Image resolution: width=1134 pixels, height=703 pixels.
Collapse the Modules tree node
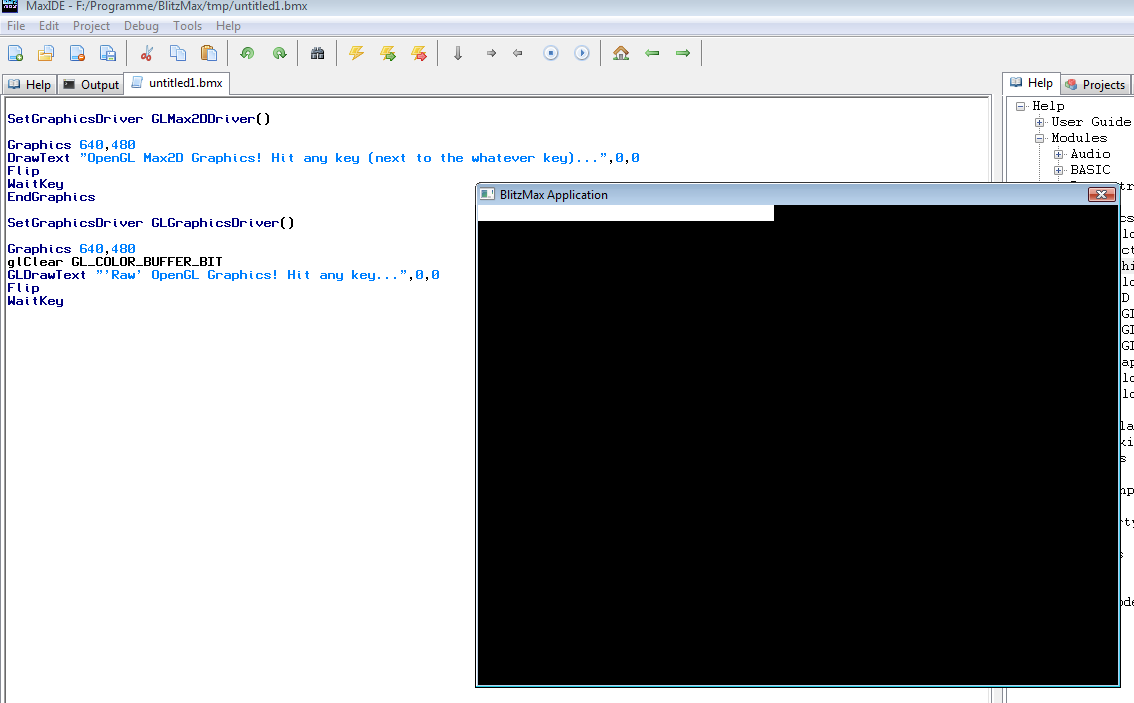pyautogui.click(x=1040, y=138)
